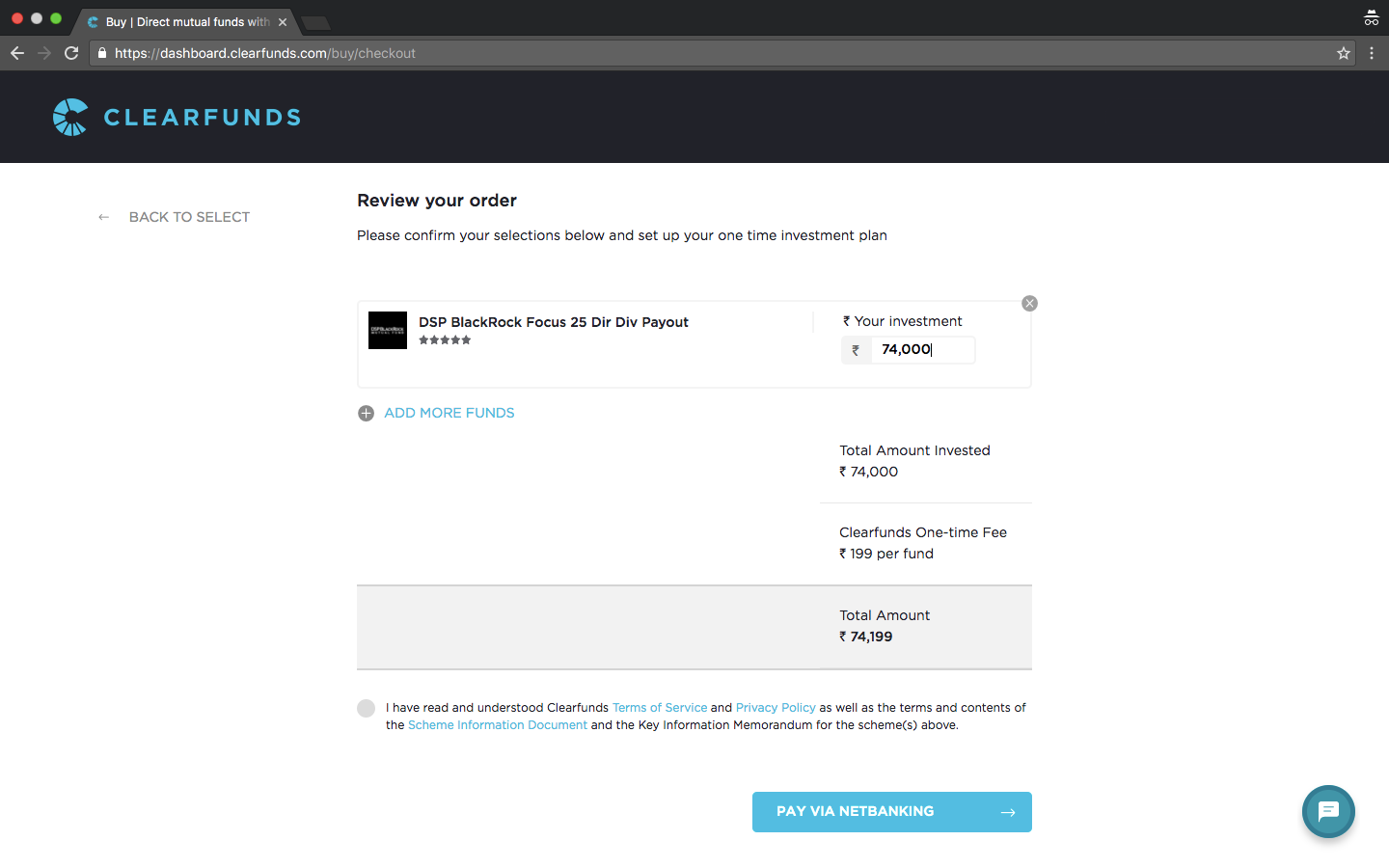Click the Total Amount ₹ 74,199 value
Screen dimensions: 1389x868
point(866,637)
